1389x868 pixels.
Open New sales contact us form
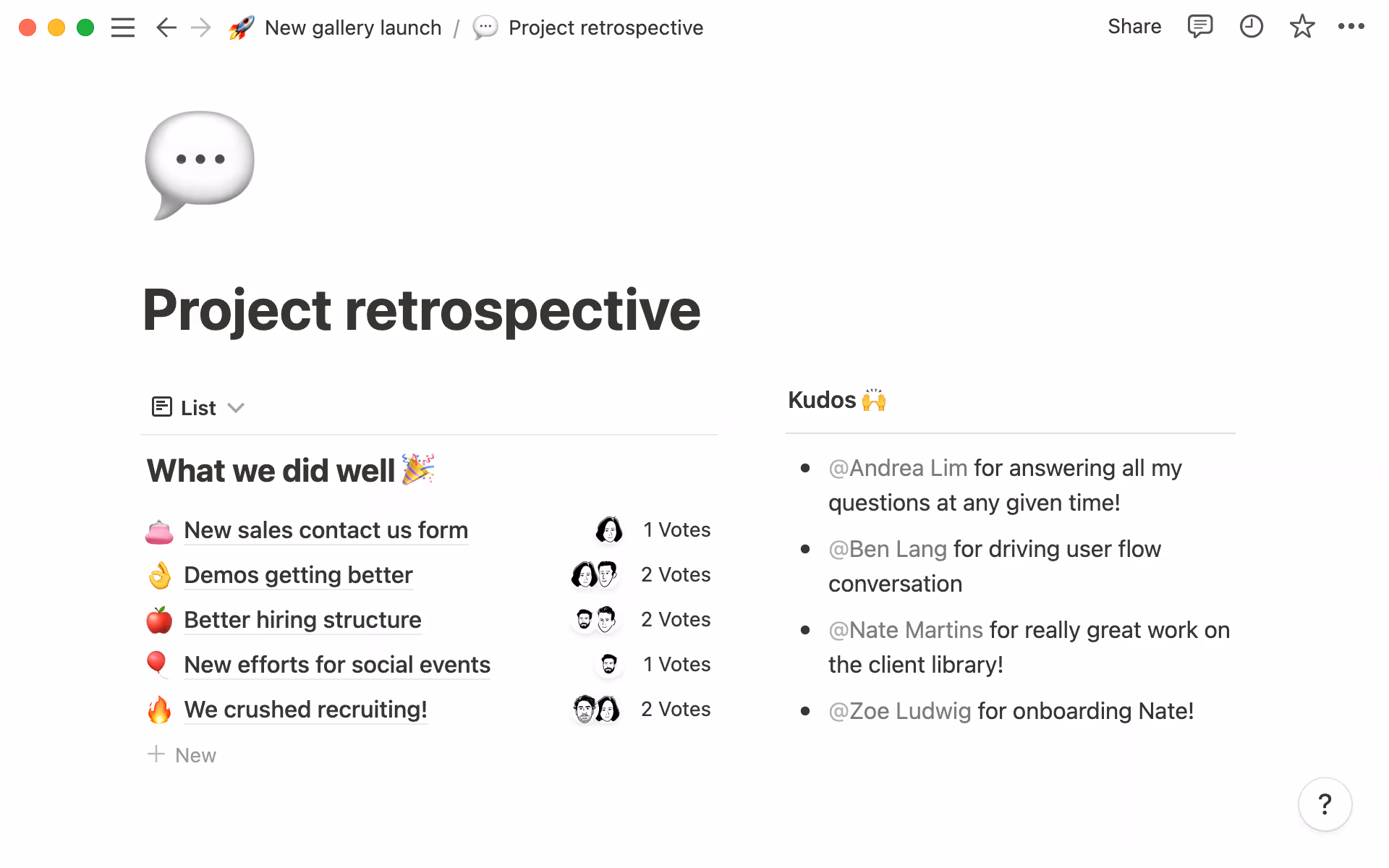click(x=326, y=530)
